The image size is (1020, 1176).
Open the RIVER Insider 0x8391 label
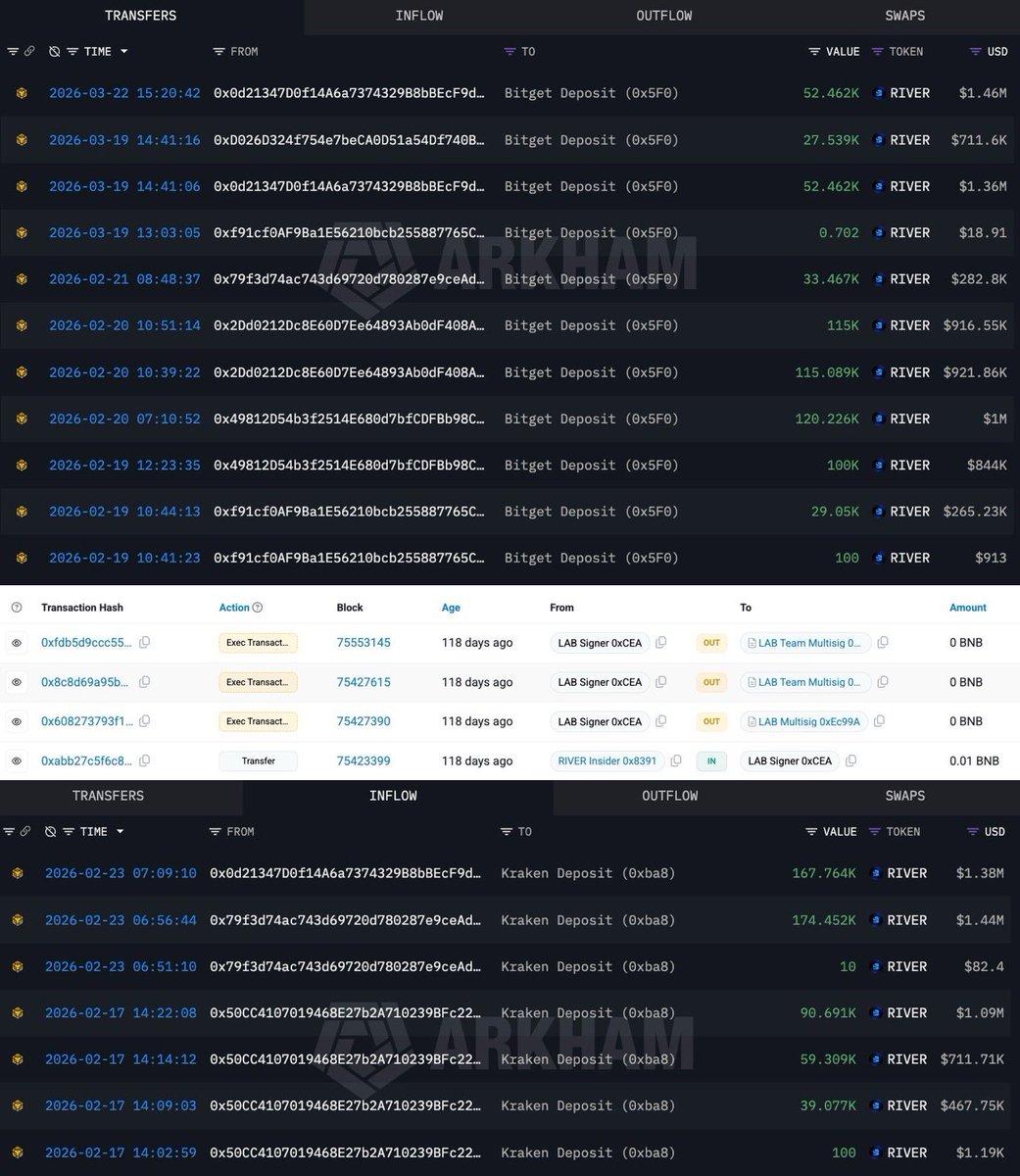[607, 760]
